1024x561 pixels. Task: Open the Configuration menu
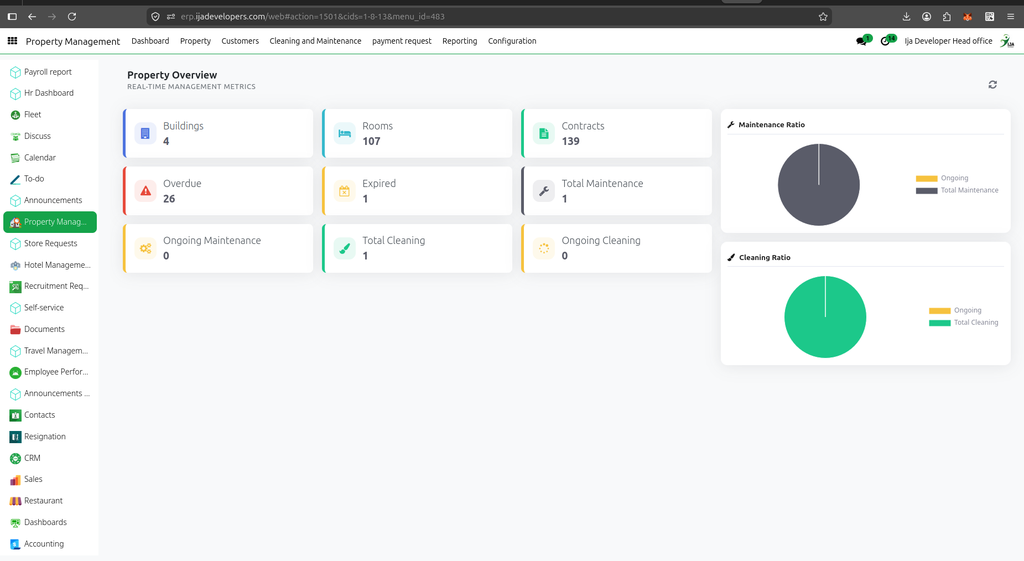click(512, 40)
